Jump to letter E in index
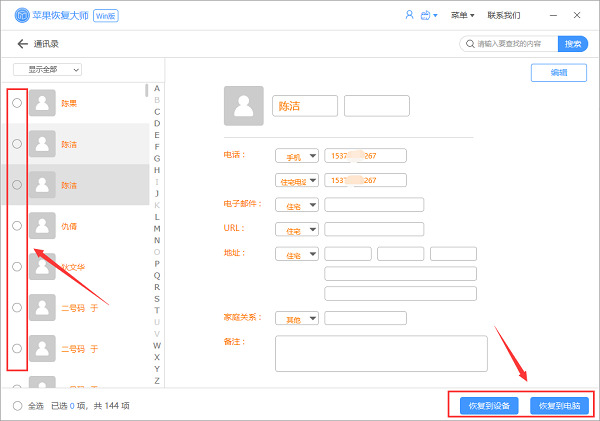Image resolution: width=600 pixels, height=421 pixels. [157, 135]
